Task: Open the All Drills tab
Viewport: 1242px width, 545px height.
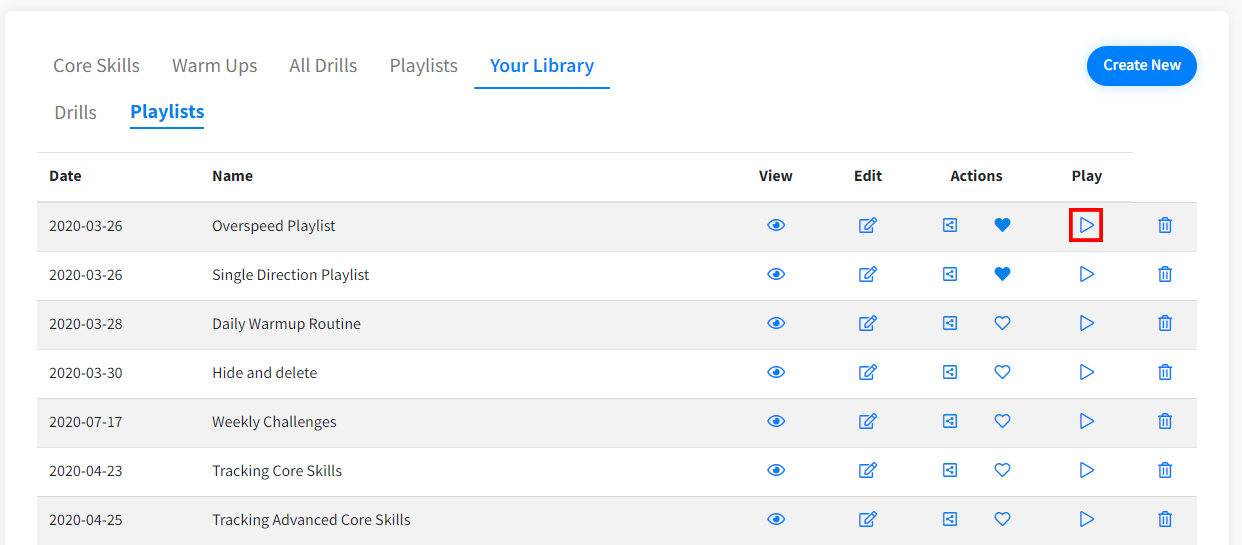Action: point(323,66)
